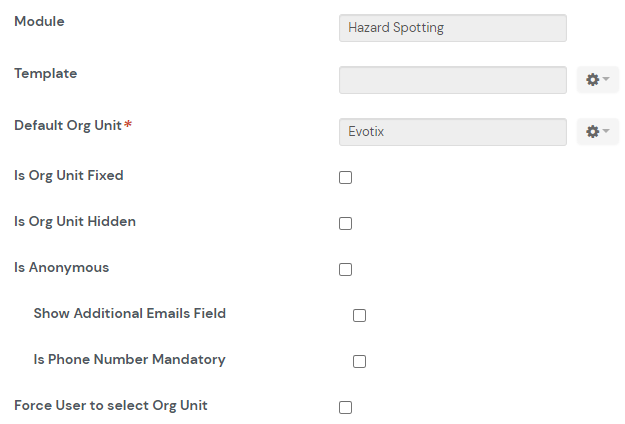Click the Is Anonymous label text
This screenshot has width=625, height=424.
[x=62, y=268]
